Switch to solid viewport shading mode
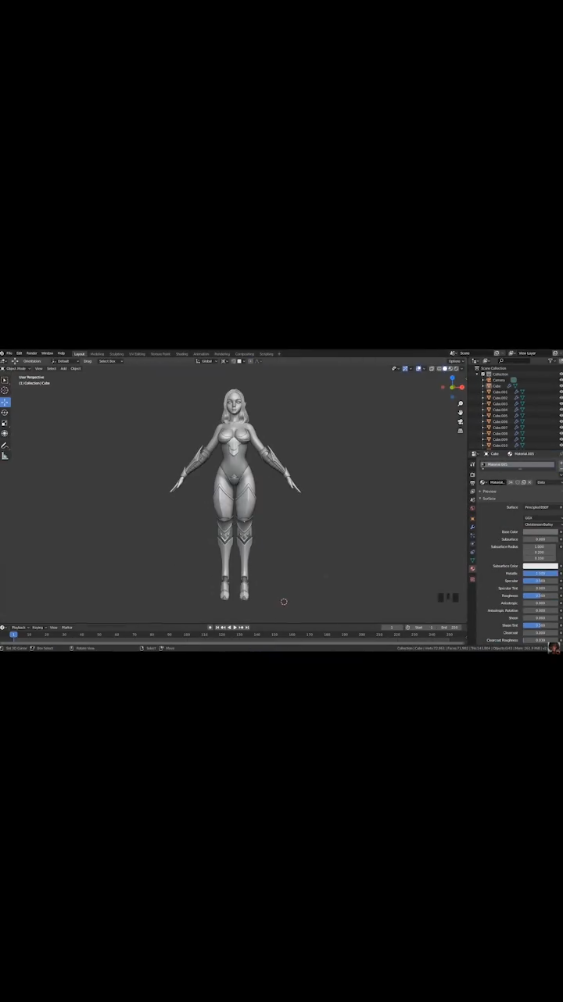This screenshot has width=563, height=1002. click(445, 369)
